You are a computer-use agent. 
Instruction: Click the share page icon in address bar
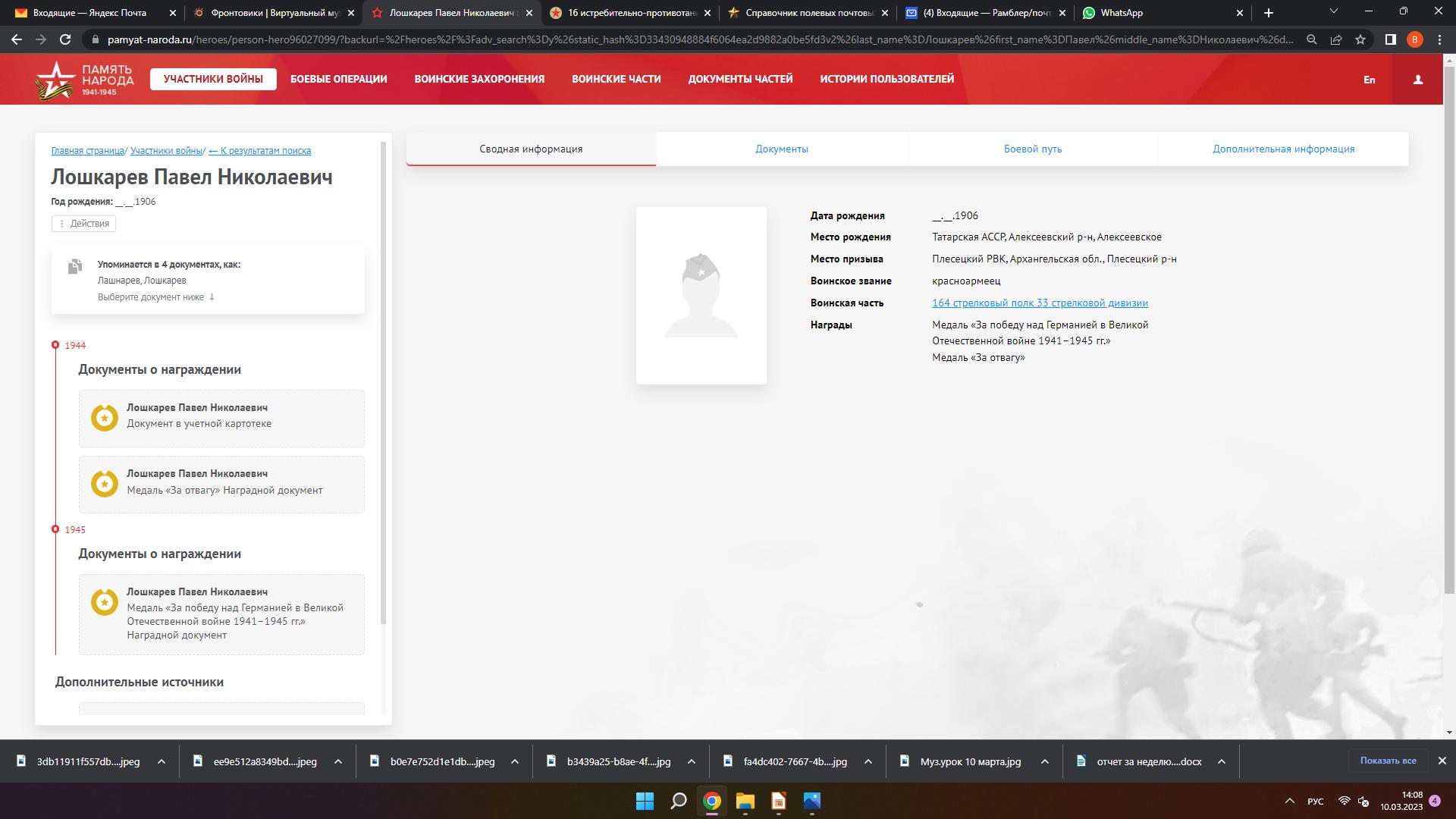pos(1336,39)
